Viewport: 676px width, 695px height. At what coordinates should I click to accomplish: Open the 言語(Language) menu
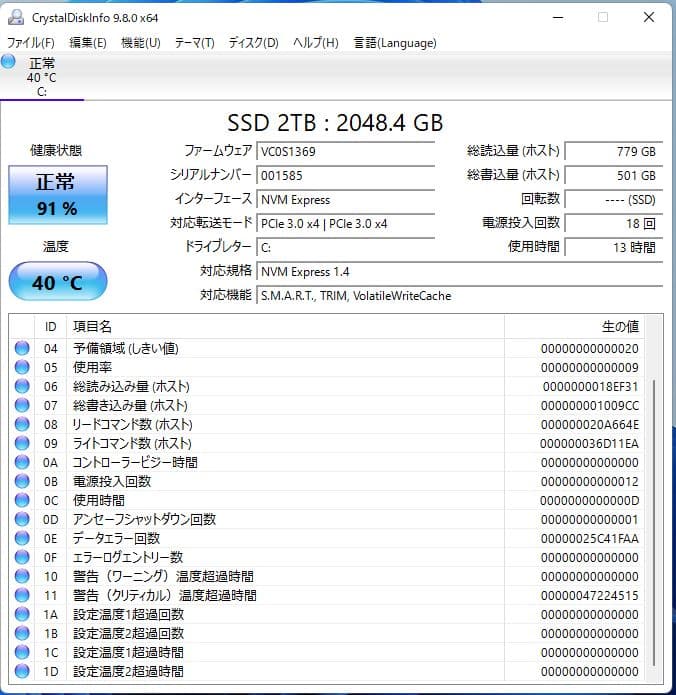(x=395, y=43)
